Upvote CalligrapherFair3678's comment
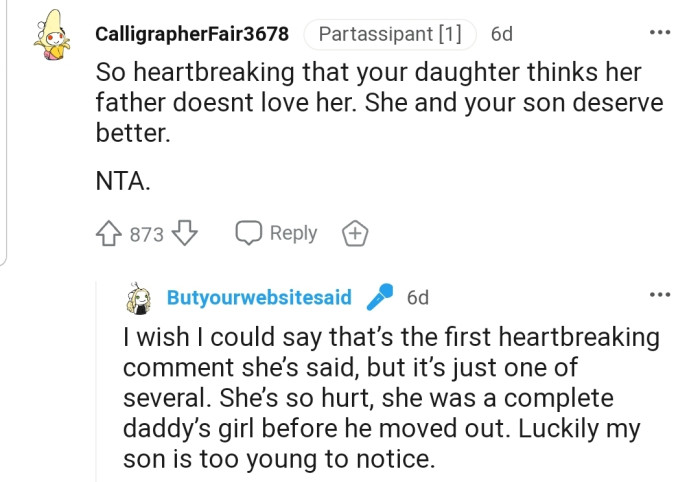The height and width of the screenshot is (482, 700). click(x=110, y=234)
